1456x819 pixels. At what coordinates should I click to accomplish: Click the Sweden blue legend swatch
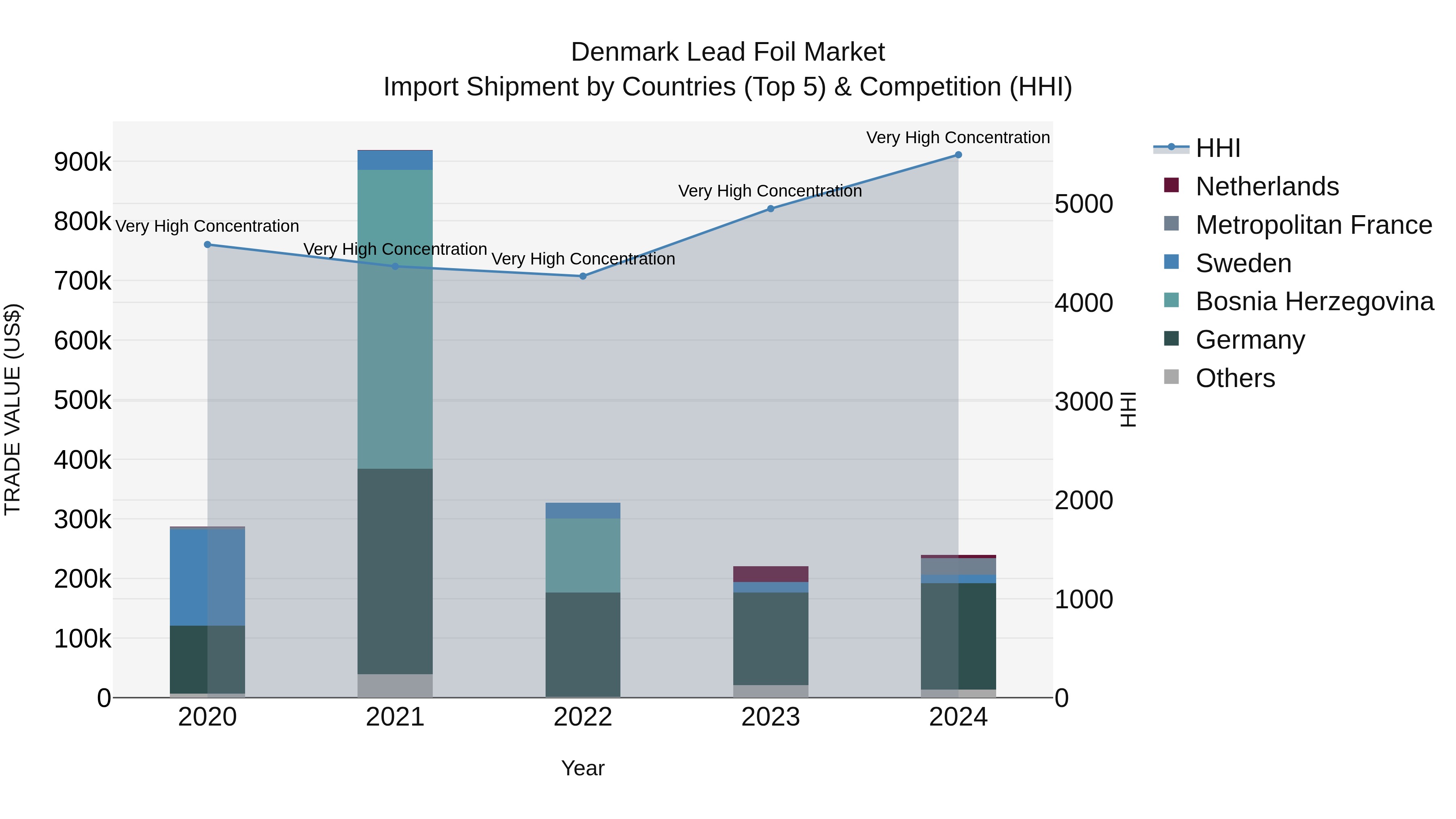[x=1172, y=262]
